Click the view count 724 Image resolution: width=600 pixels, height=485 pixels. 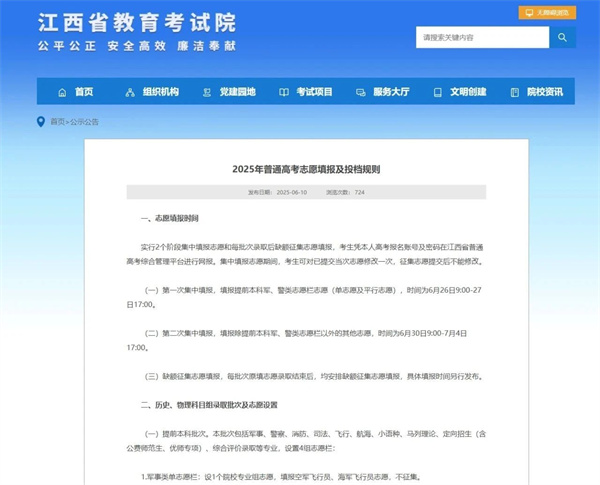point(360,192)
